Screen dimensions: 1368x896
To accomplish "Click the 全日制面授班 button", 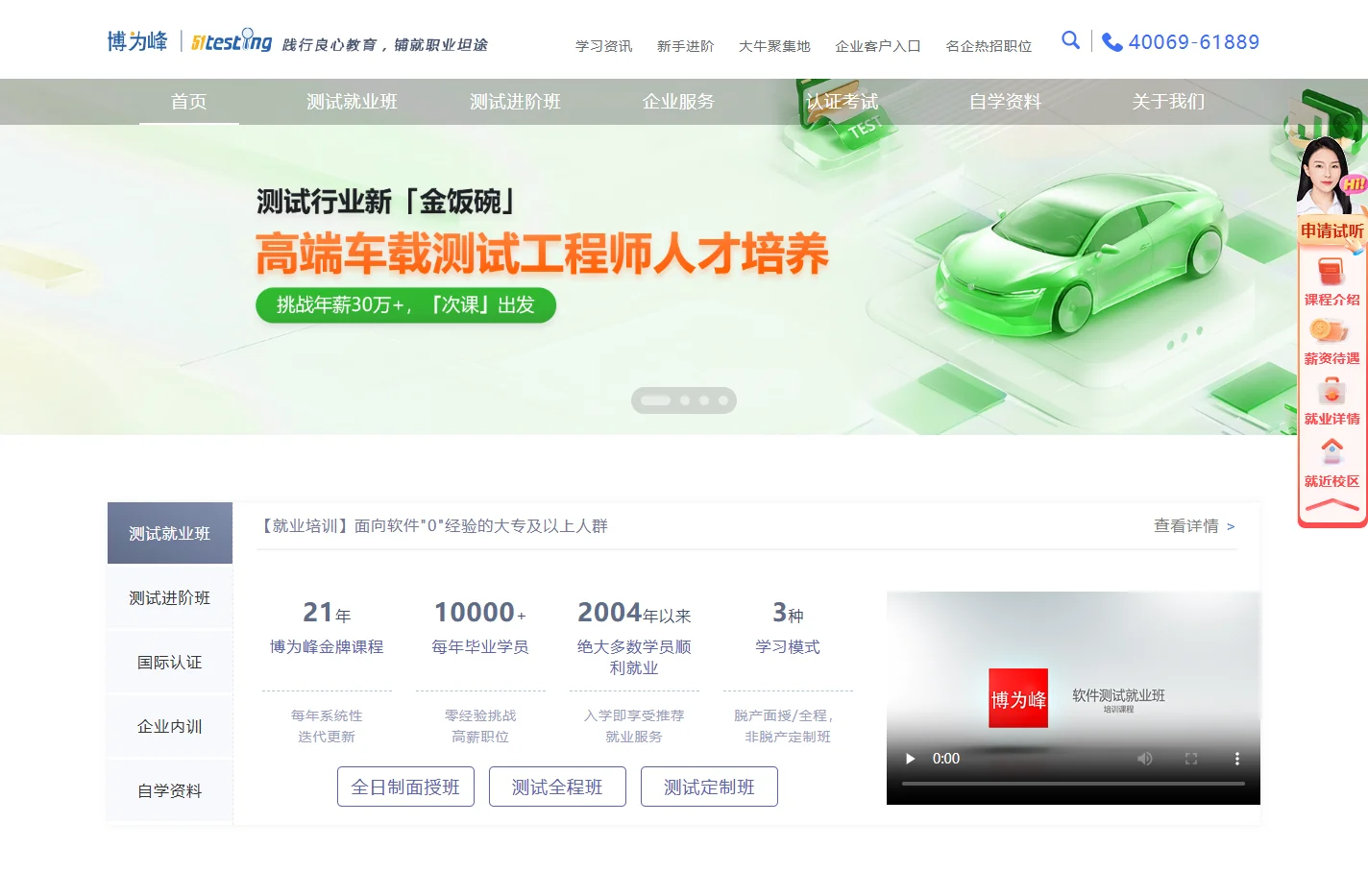I will (405, 787).
